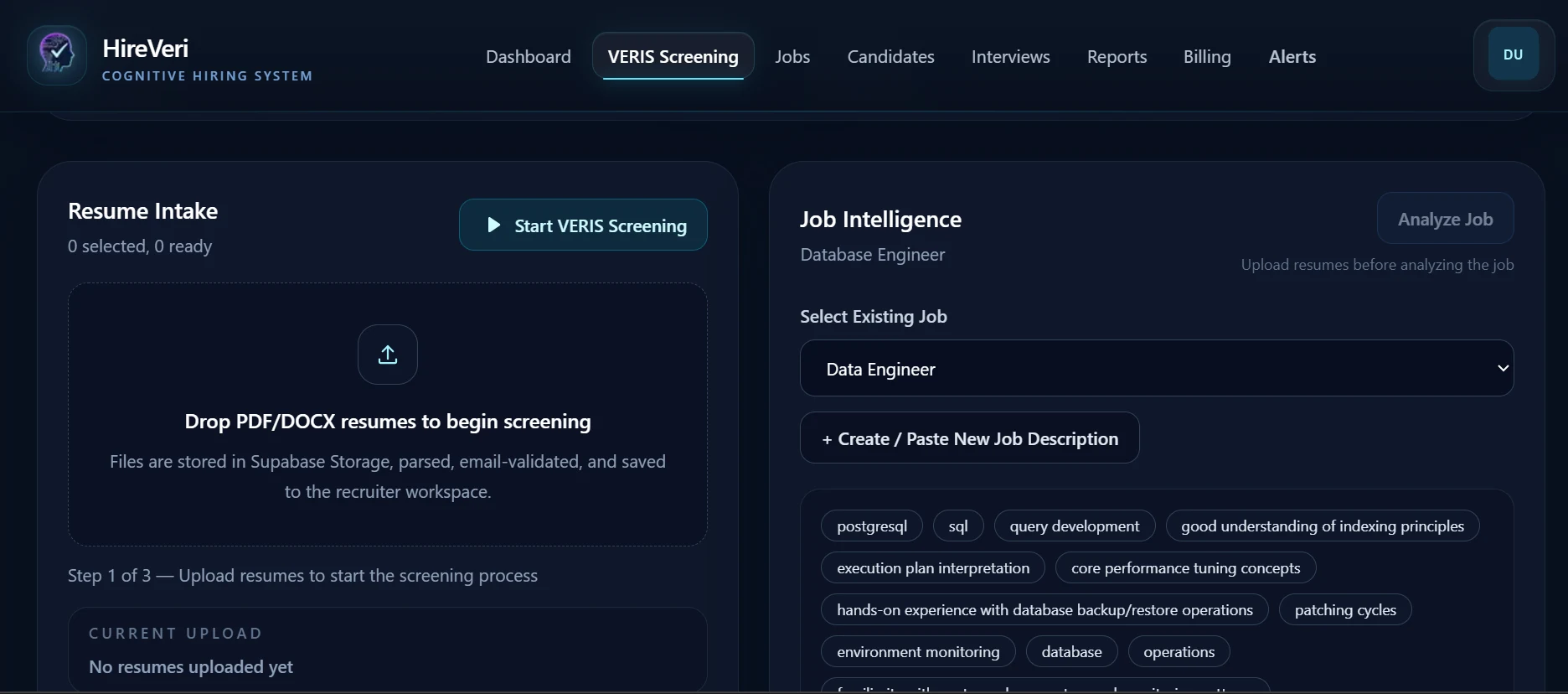Expand the Select Existing Job dropdown
The width and height of the screenshot is (1568, 694).
coord(1157,368)
